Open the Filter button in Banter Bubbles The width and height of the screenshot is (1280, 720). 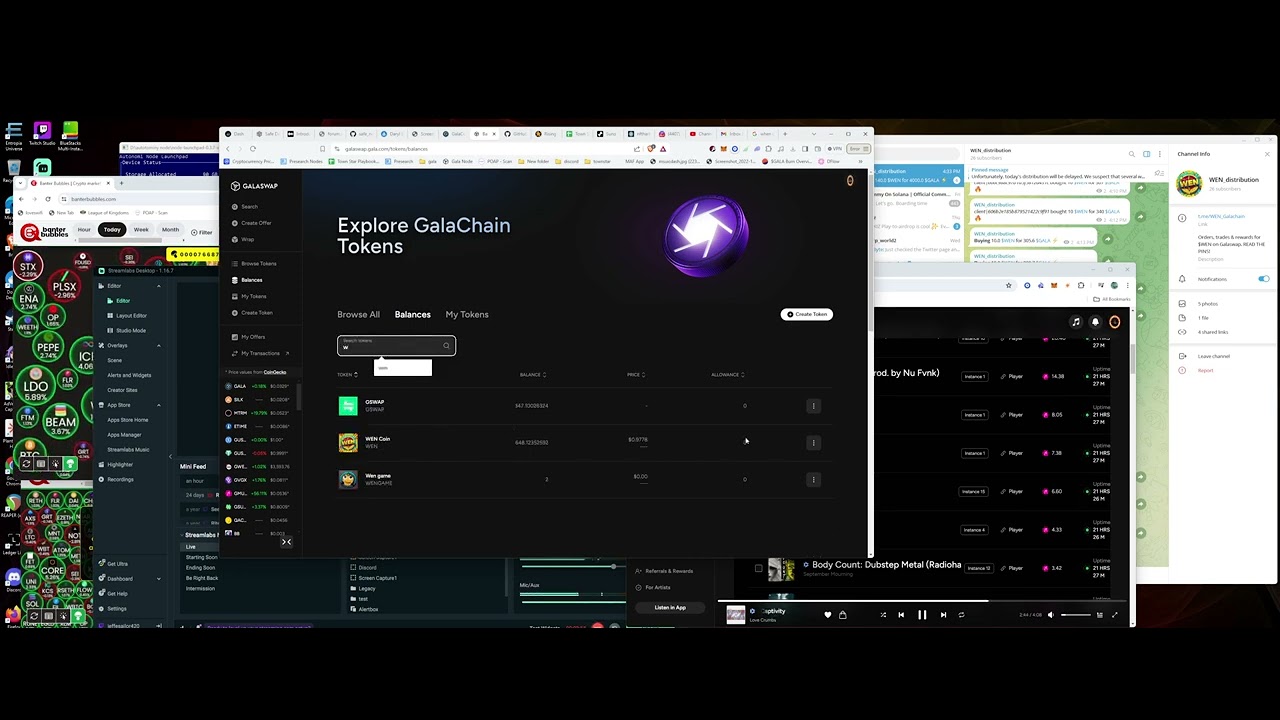202,232
